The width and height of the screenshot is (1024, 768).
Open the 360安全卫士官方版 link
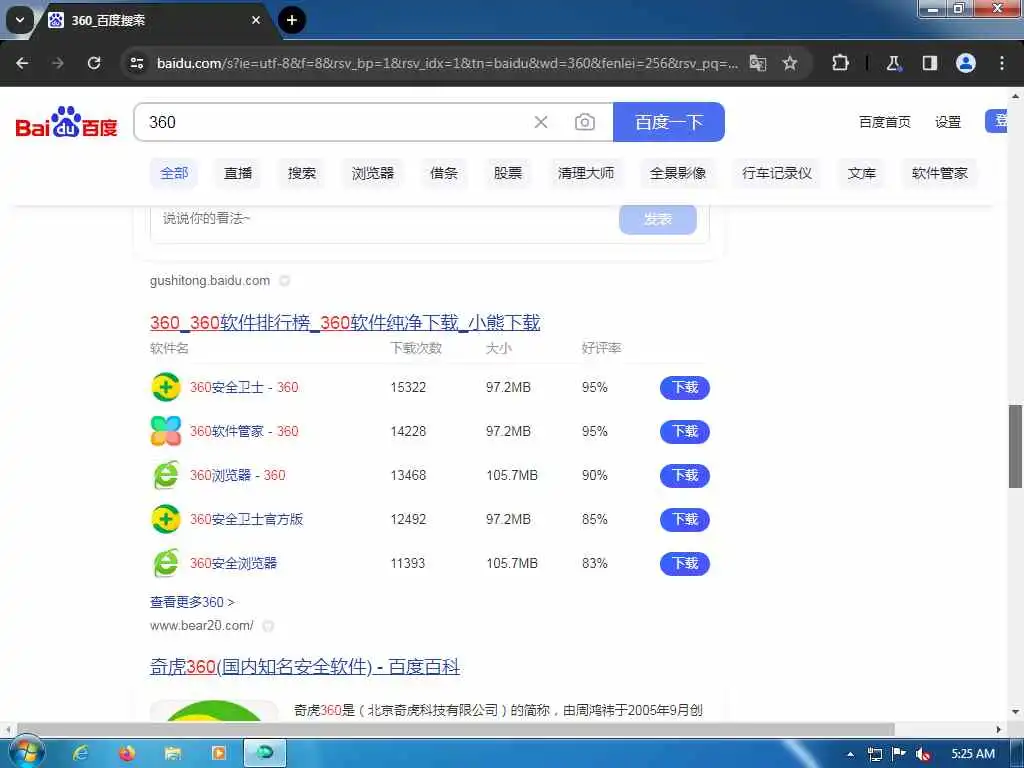[247, 519]
